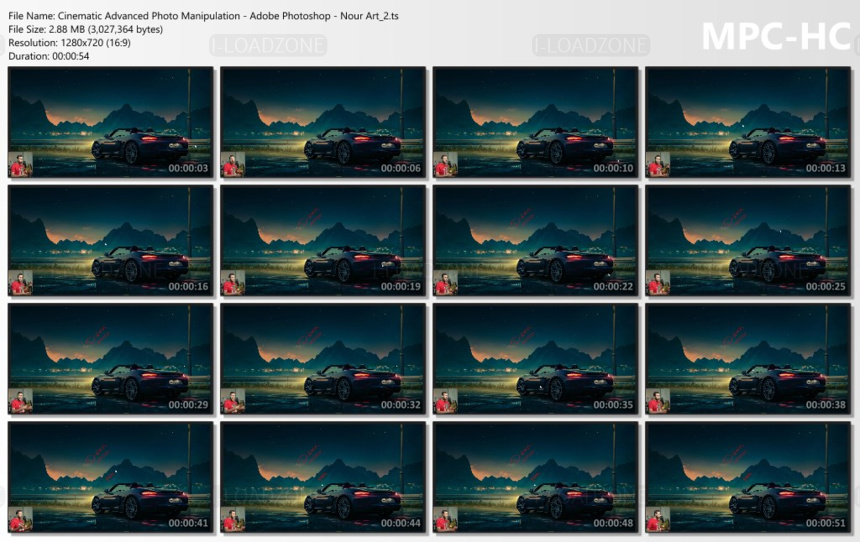Screen dimensions: 860x542
Task: Click the Resolution 1280x720 (16:9) line
Action: tap(69, 43)
